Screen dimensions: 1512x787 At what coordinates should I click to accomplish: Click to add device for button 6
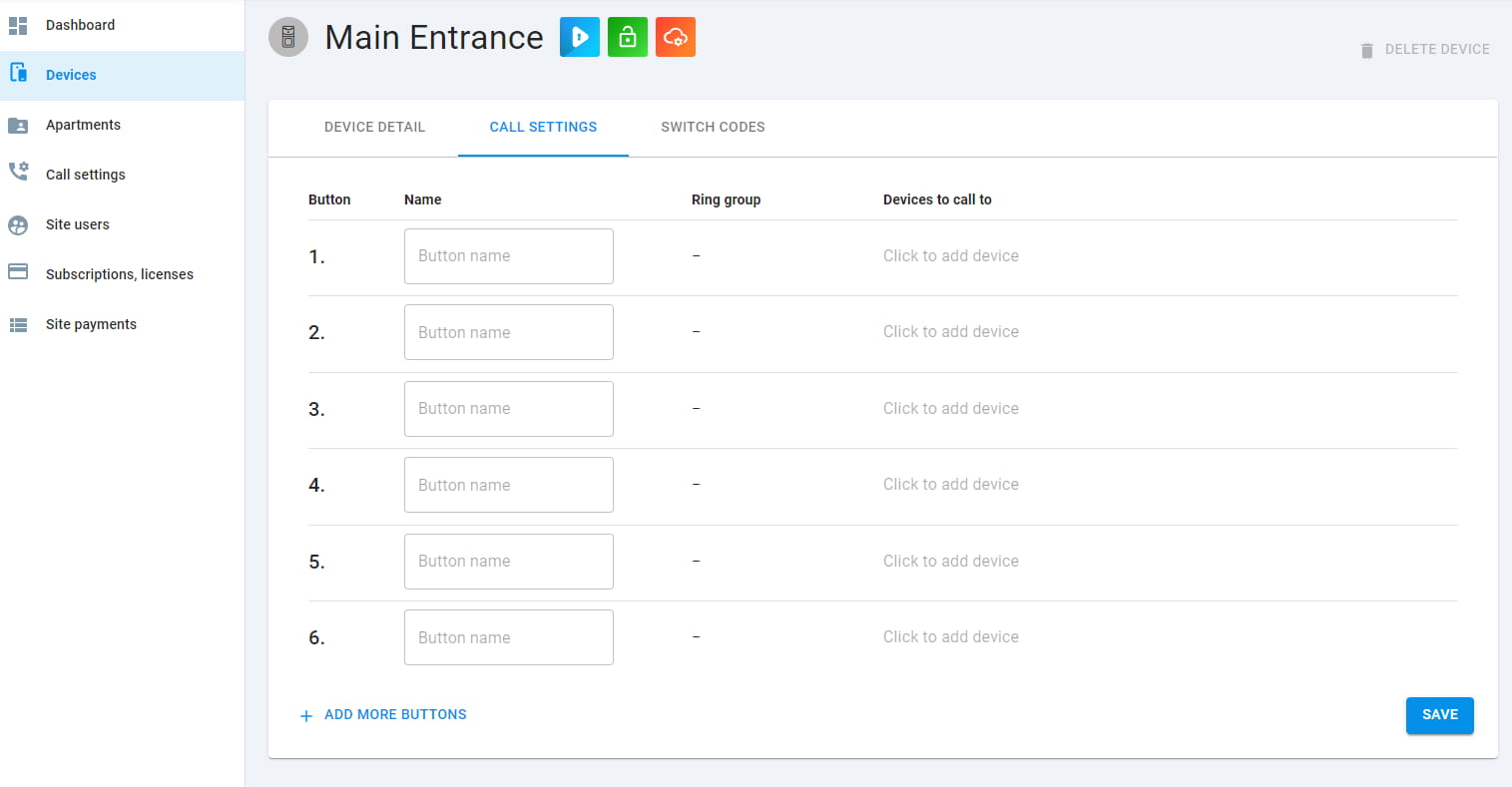[951, 636]
